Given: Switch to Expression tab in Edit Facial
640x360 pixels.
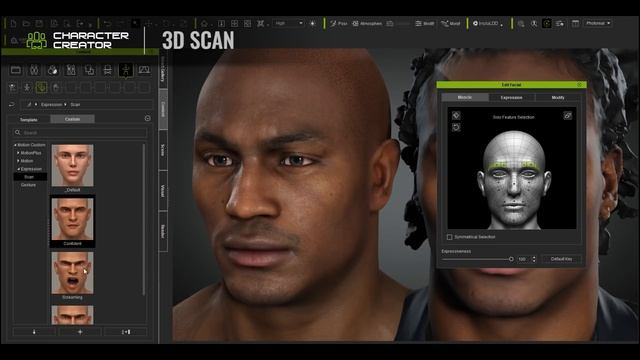Looking at the screenshot, I should pyautogui.click(x=511, y=98).
